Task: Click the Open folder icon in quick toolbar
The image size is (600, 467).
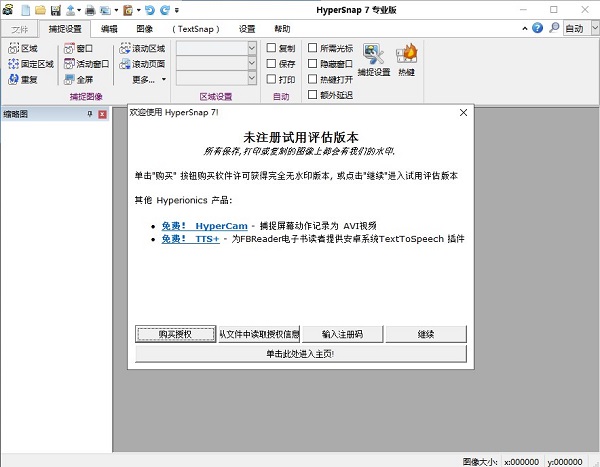Action: tap(40, 10)
